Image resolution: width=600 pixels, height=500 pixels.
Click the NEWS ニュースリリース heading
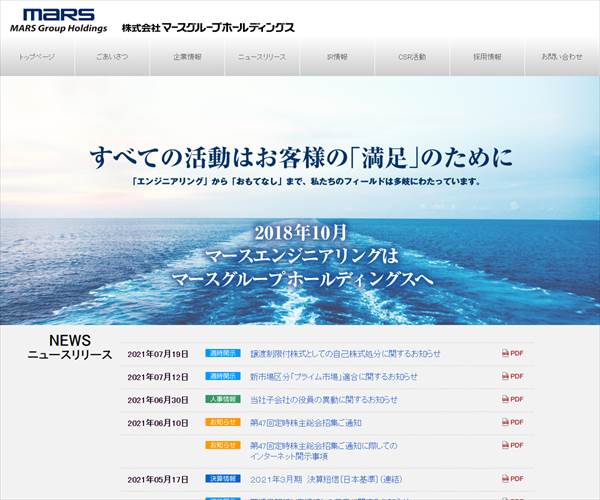[70, 347]
